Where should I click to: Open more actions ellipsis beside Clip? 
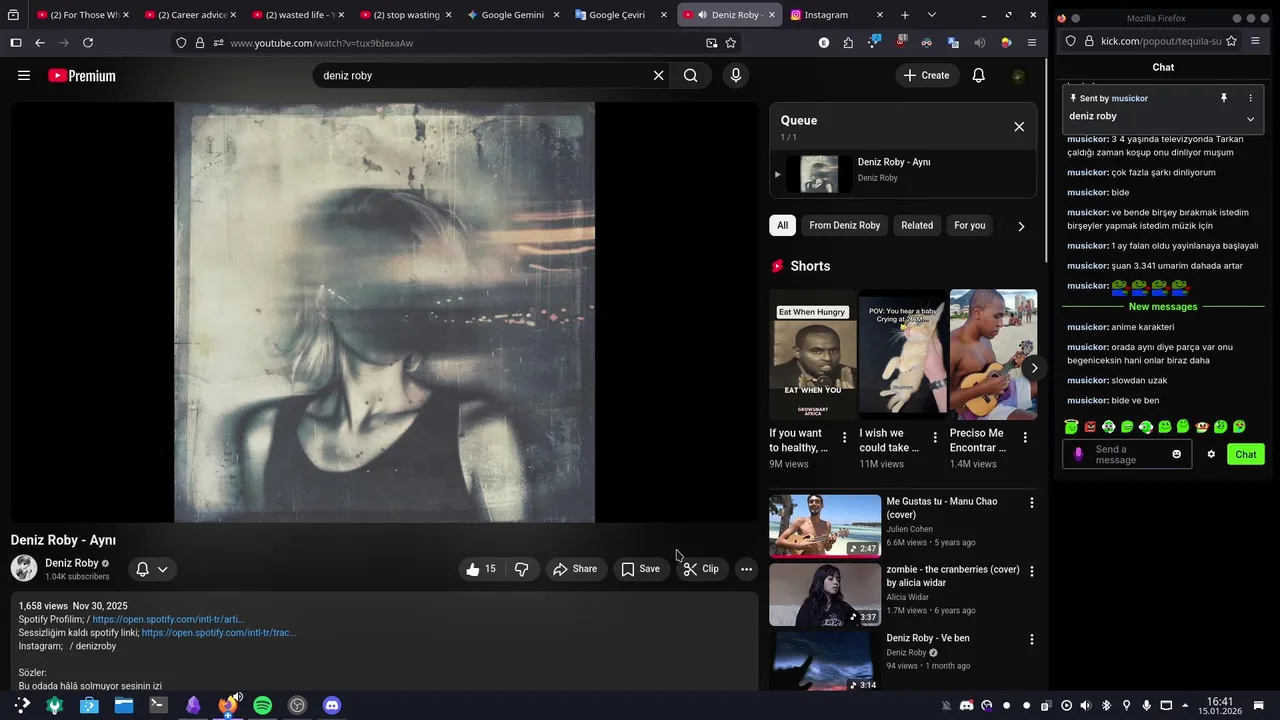(x=746, y=569)
